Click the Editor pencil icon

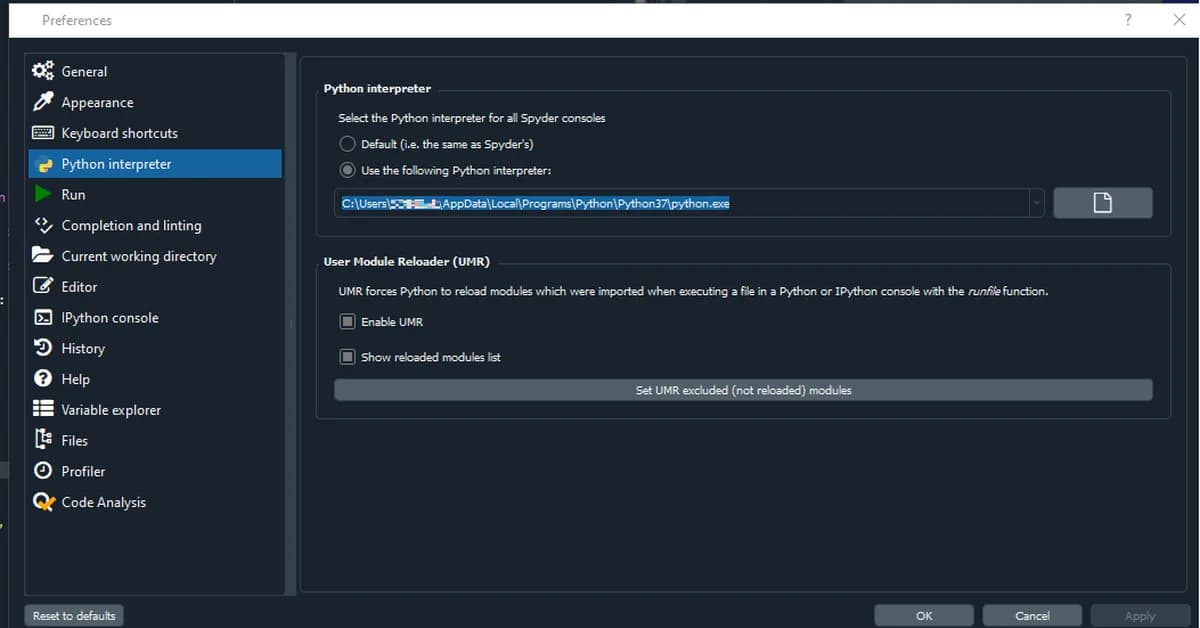point(42,286)
